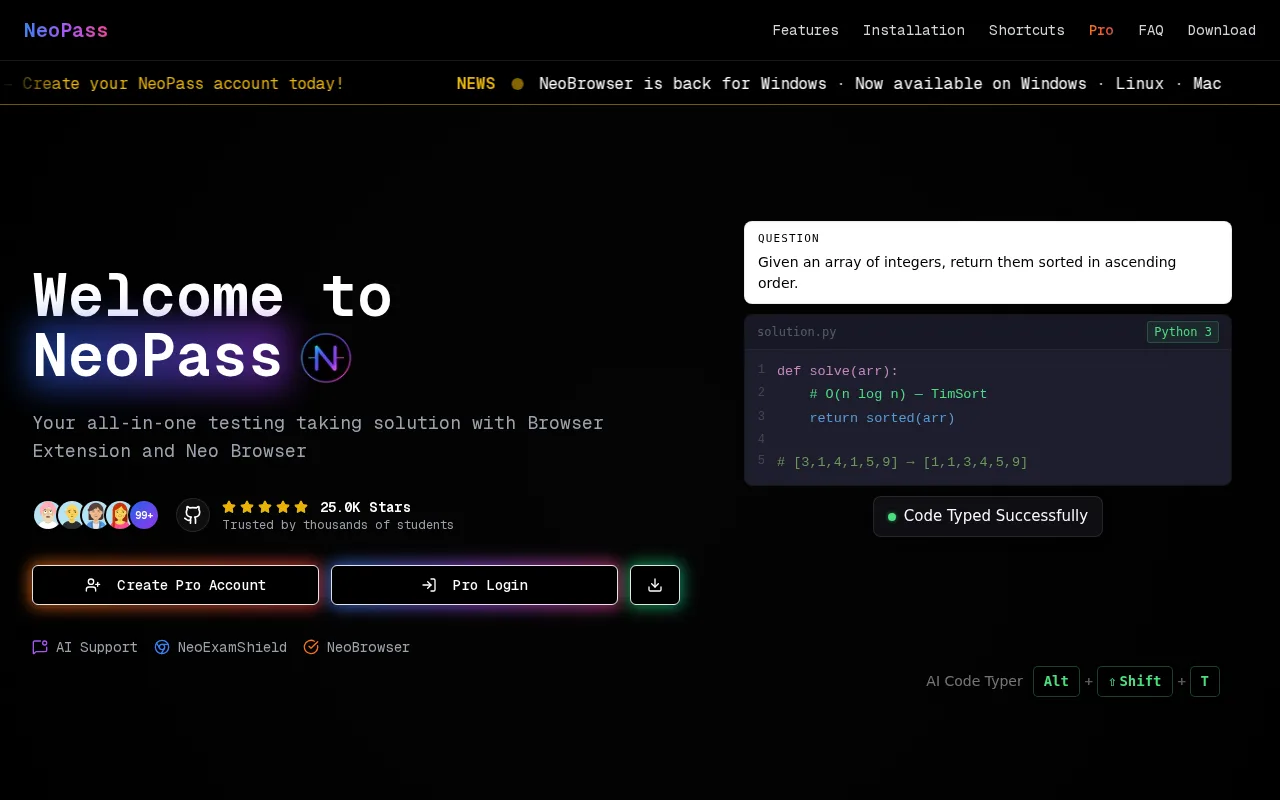
Task: Click the solution.py file name
Action: (x=797, y=332)
